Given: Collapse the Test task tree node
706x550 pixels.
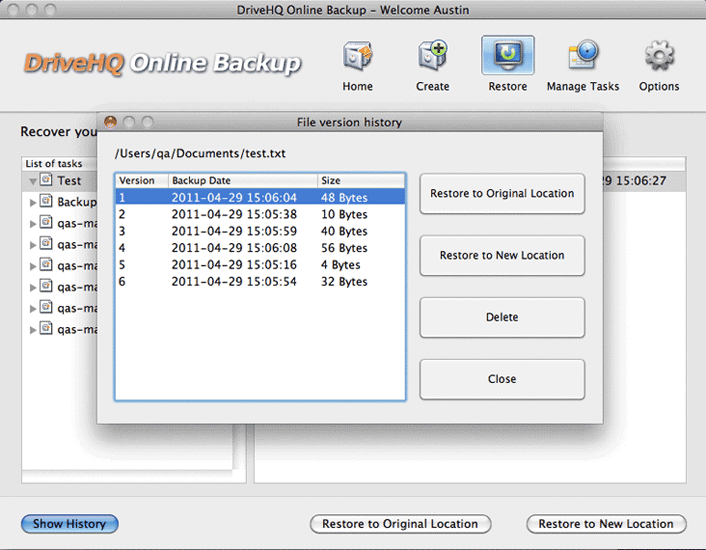Looking at the screenshot, I should click(x=33, y=181).
